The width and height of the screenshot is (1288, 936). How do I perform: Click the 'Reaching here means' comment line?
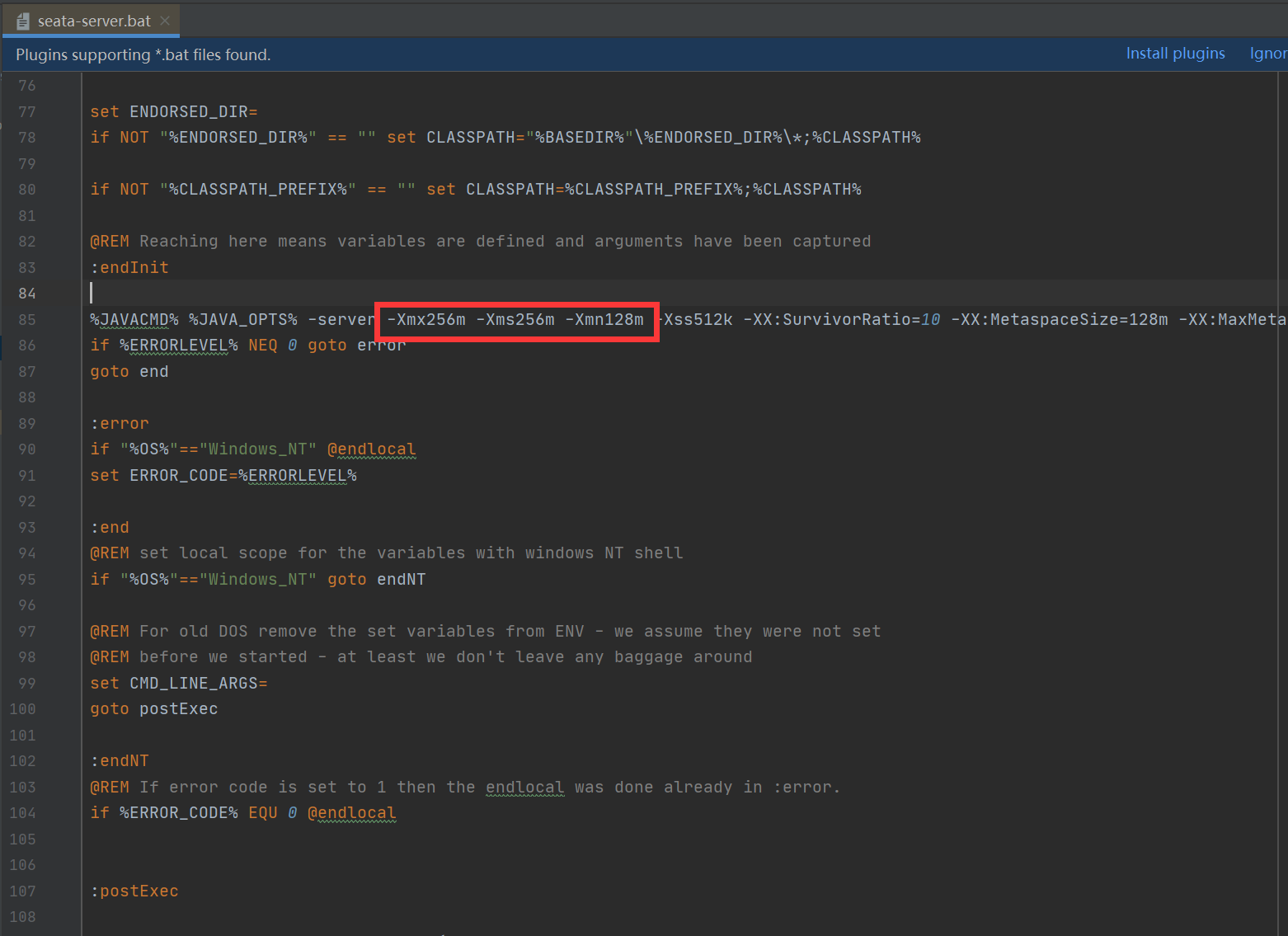pos(481,241)
